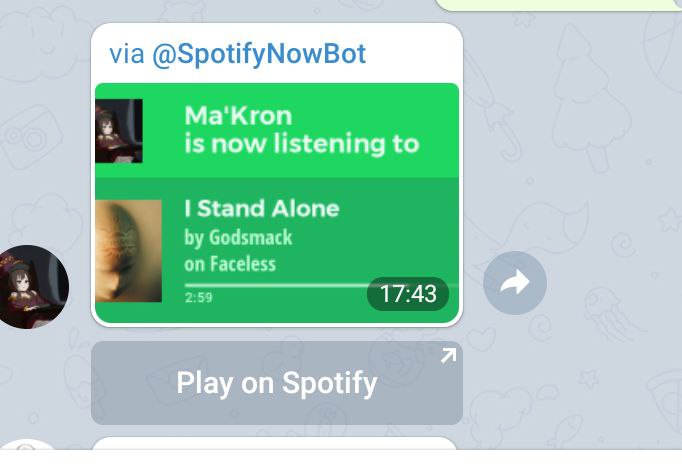Click the partial avatar at bottom left
Image resolution: width=682 pixels, height=467 pixels.
click(x=27, y=444)
